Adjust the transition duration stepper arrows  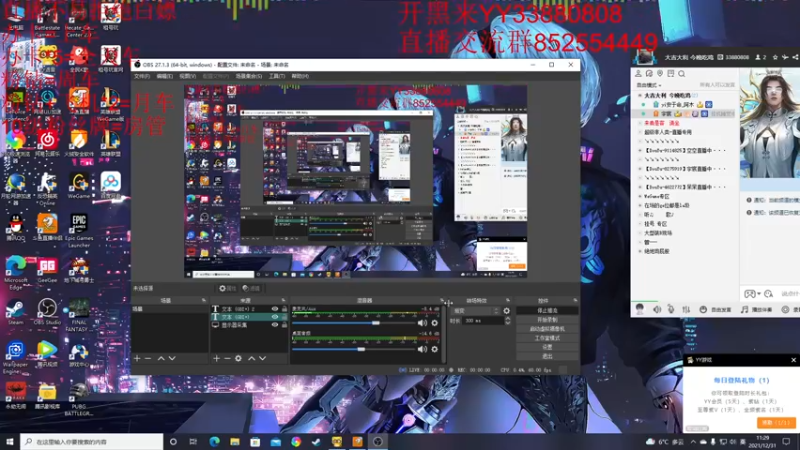(x=508, y=321)
